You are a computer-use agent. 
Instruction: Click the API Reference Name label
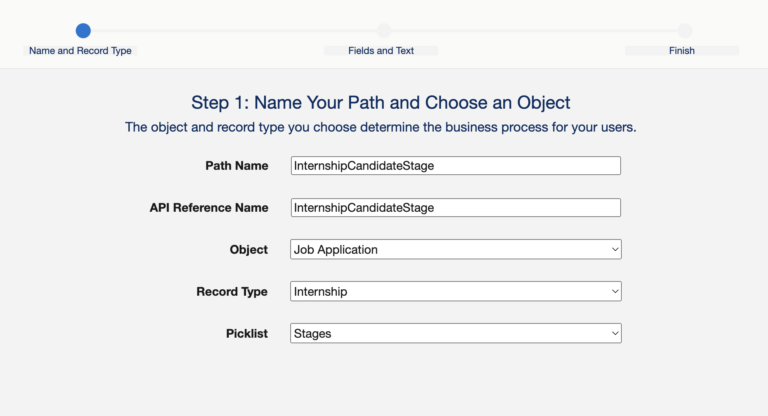click(209, 208)
